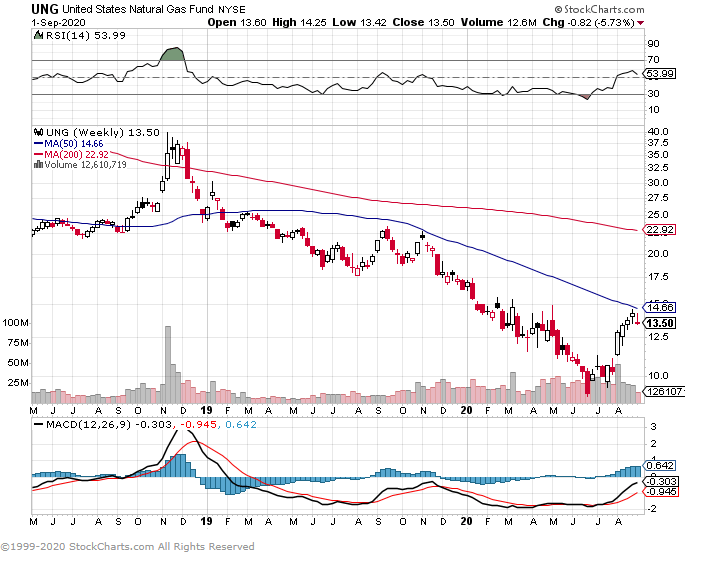Click the Volume 12,610,719 legend text
The width and height of the screenshot is (702, 564).
(x=85, y=165)
